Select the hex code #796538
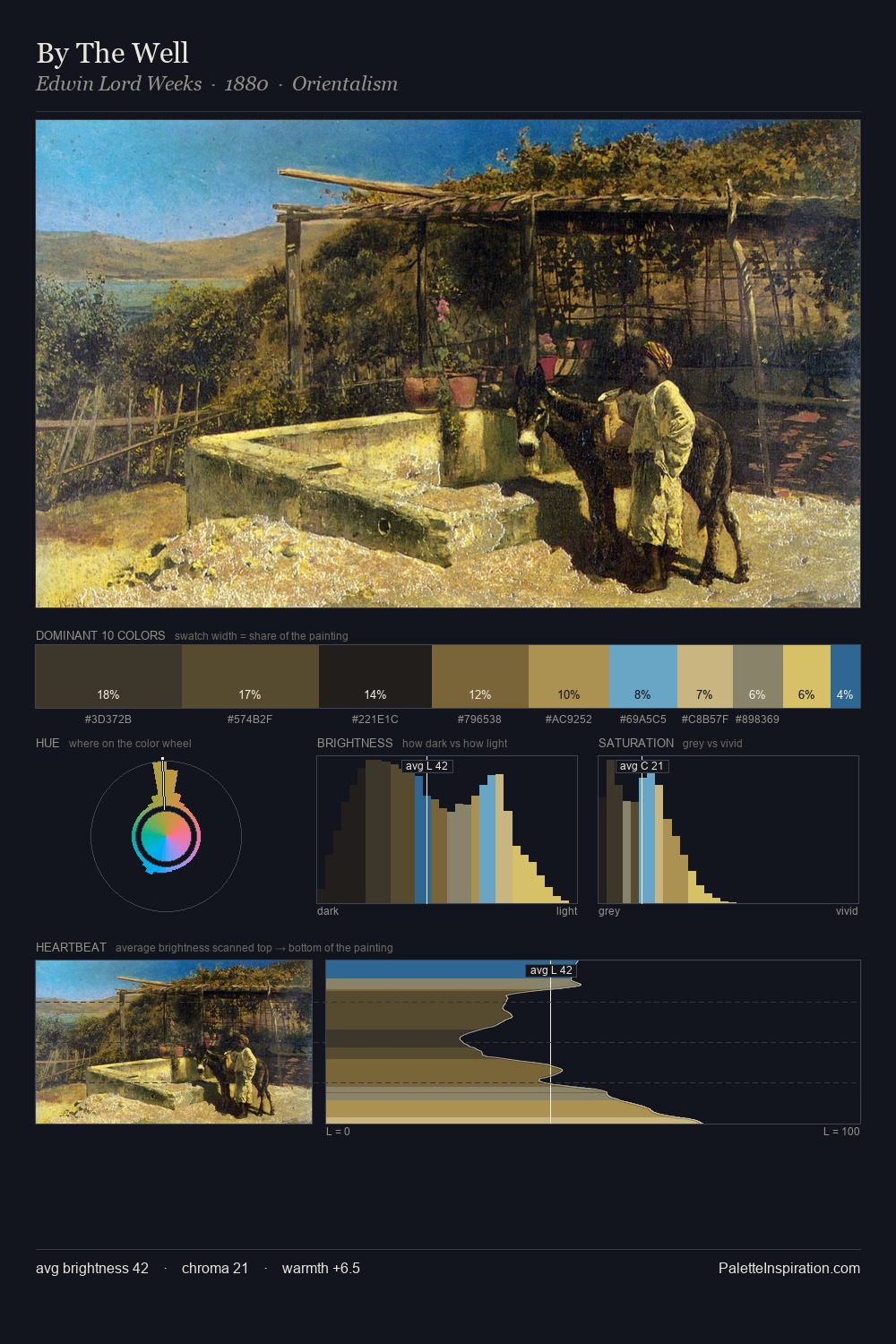The width and height of the screenshot is (896, 1344). (480, 719)
